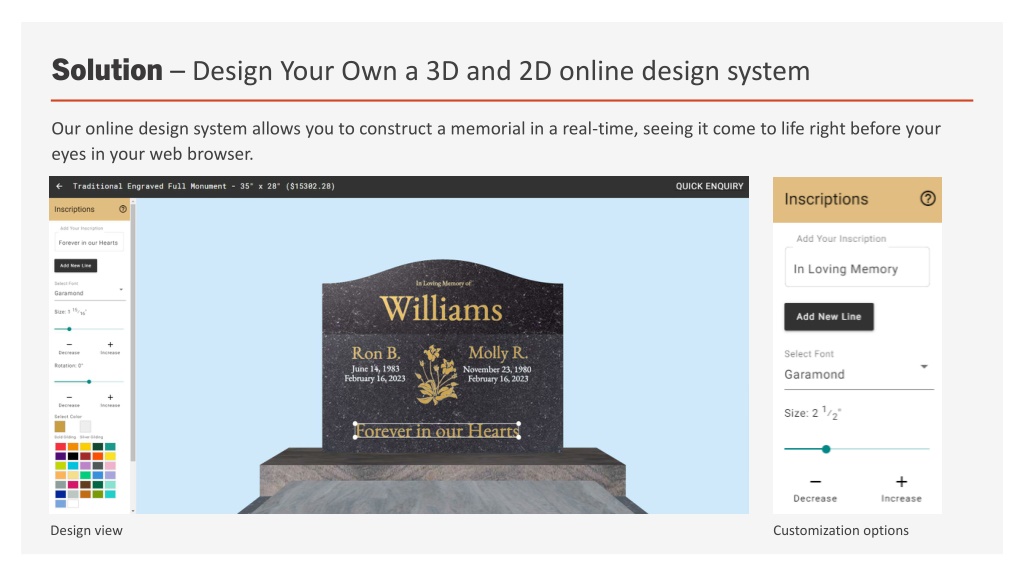Click the 'In Loving Memory' inscription input field
This screenshot has width=1024, height=576.
857,268
